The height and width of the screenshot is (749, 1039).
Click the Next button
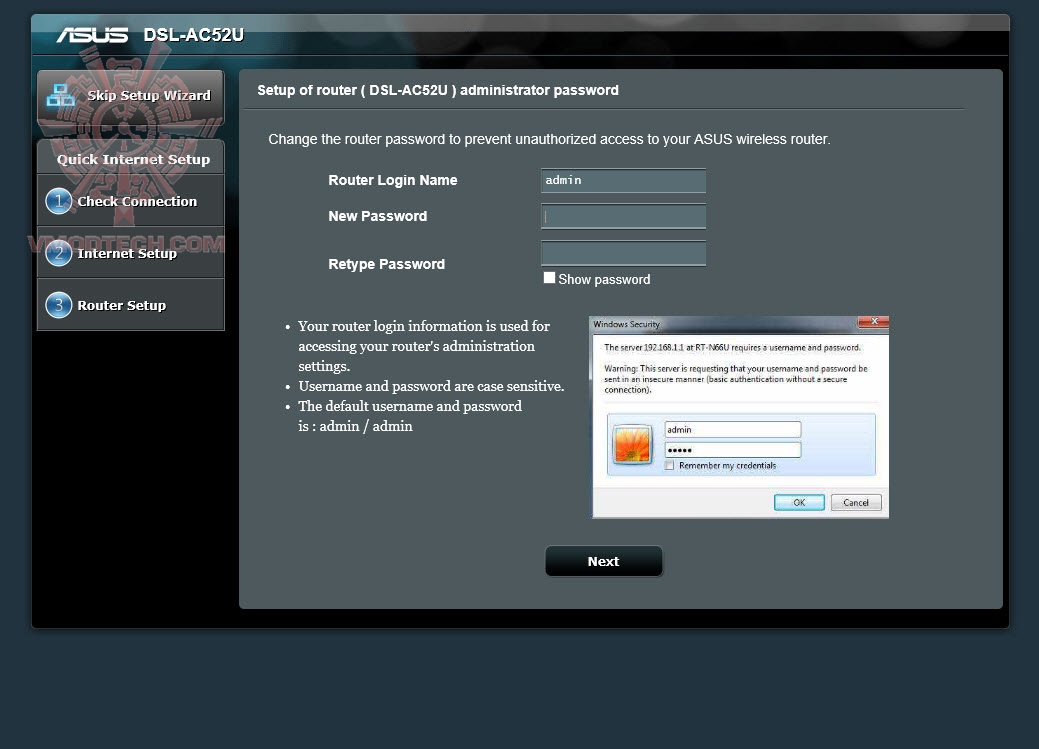604,561
